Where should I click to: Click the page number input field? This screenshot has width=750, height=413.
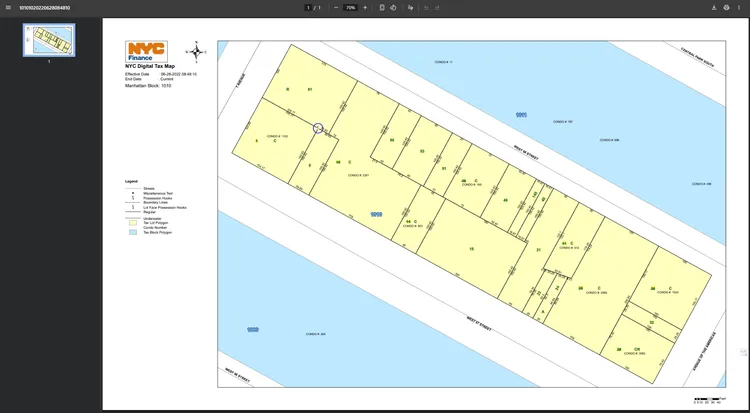(x=307, y=7)
